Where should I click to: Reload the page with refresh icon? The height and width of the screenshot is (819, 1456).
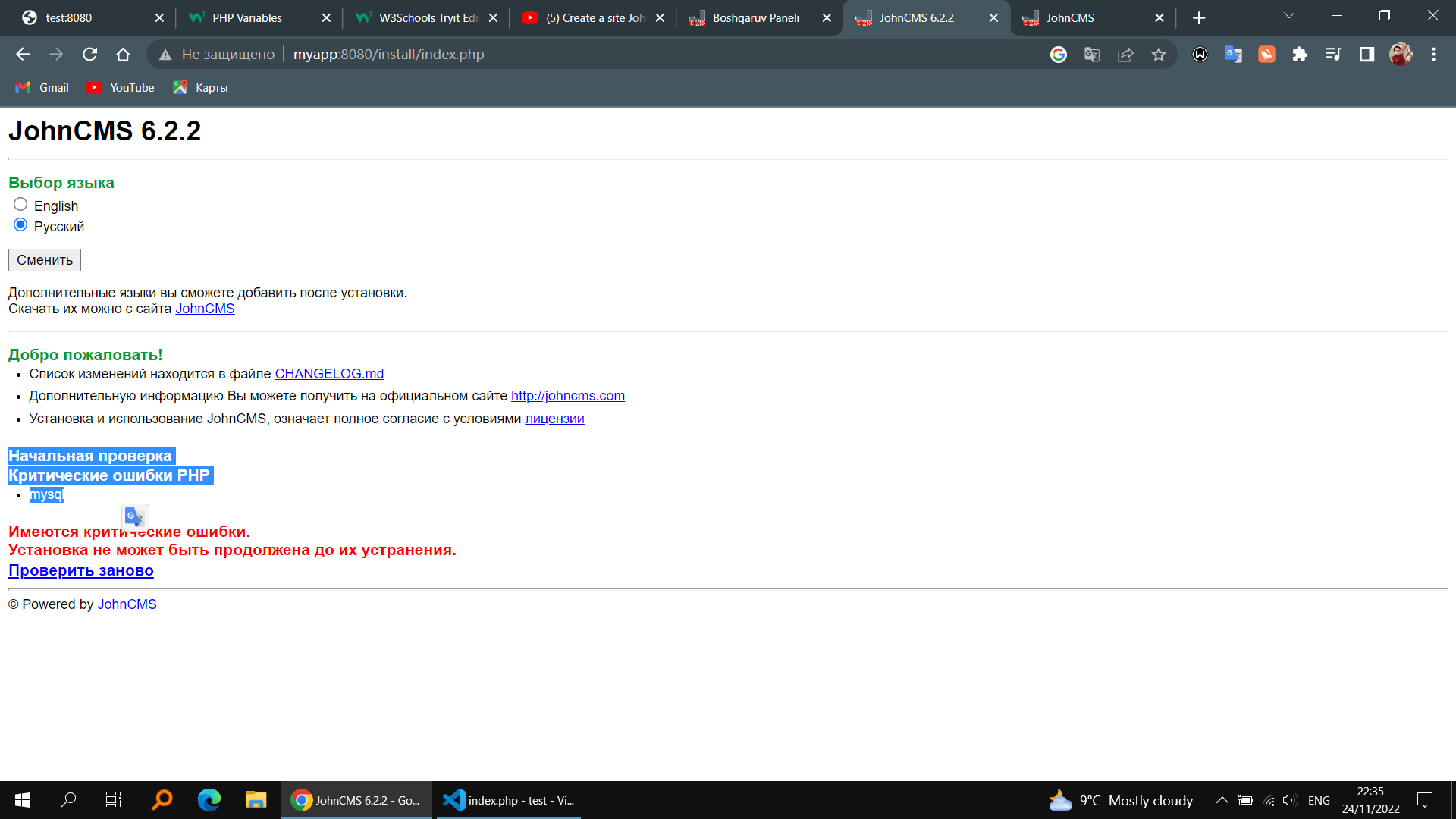click(89, 54)
